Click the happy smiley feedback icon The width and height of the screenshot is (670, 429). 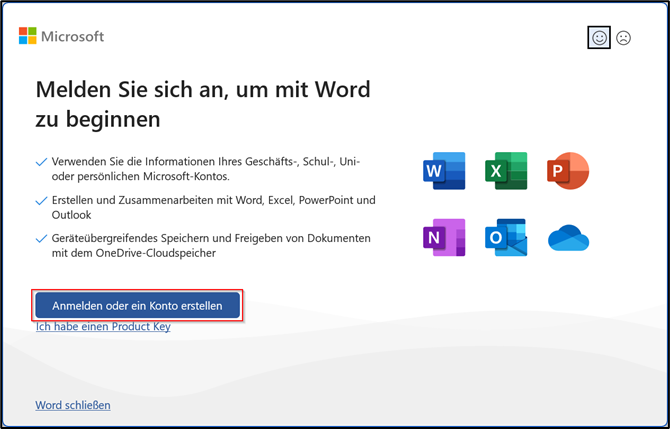tap(599, 38)
